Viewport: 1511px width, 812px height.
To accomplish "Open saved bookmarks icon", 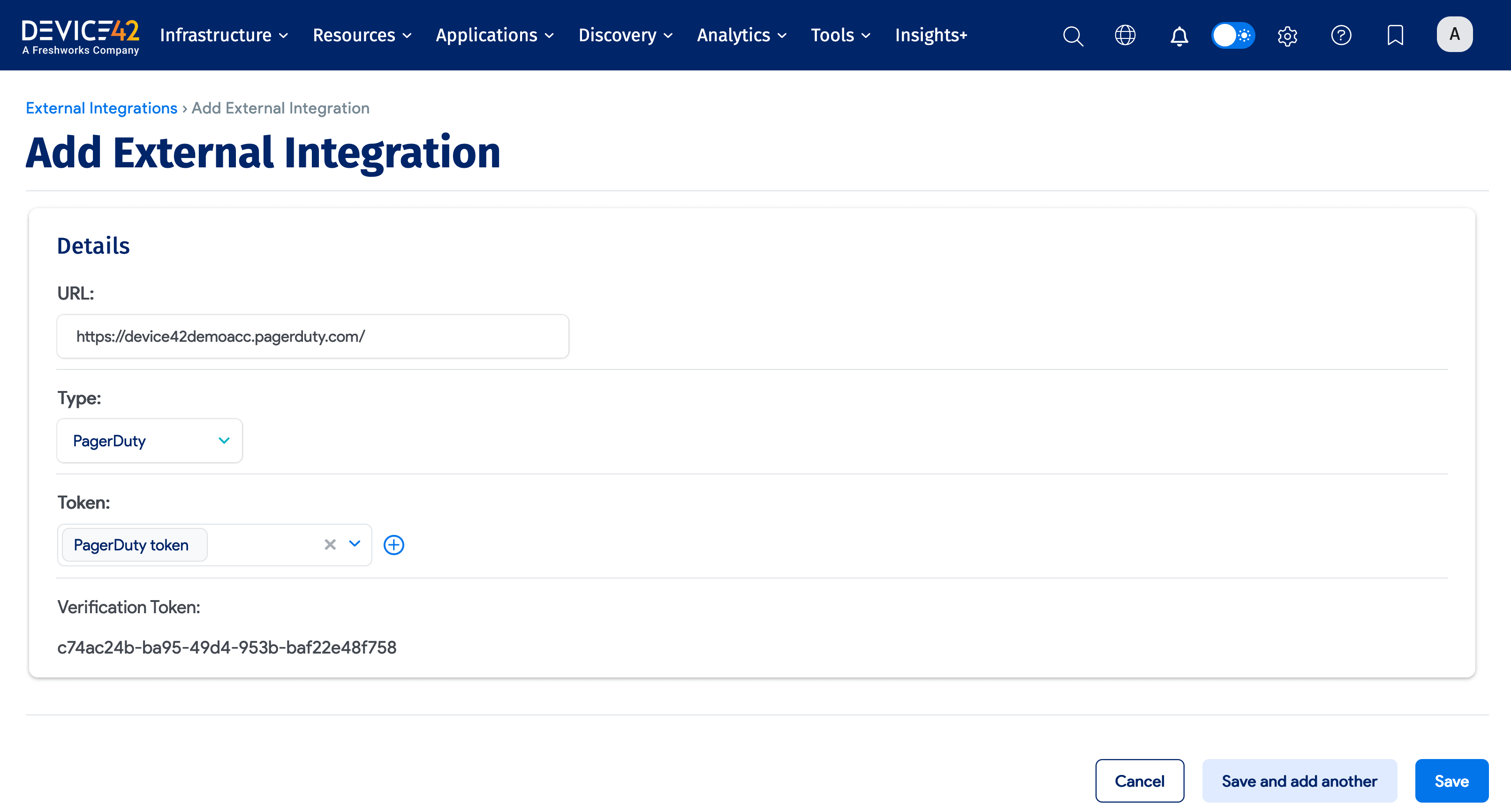I will click(x=1396, y=36).
